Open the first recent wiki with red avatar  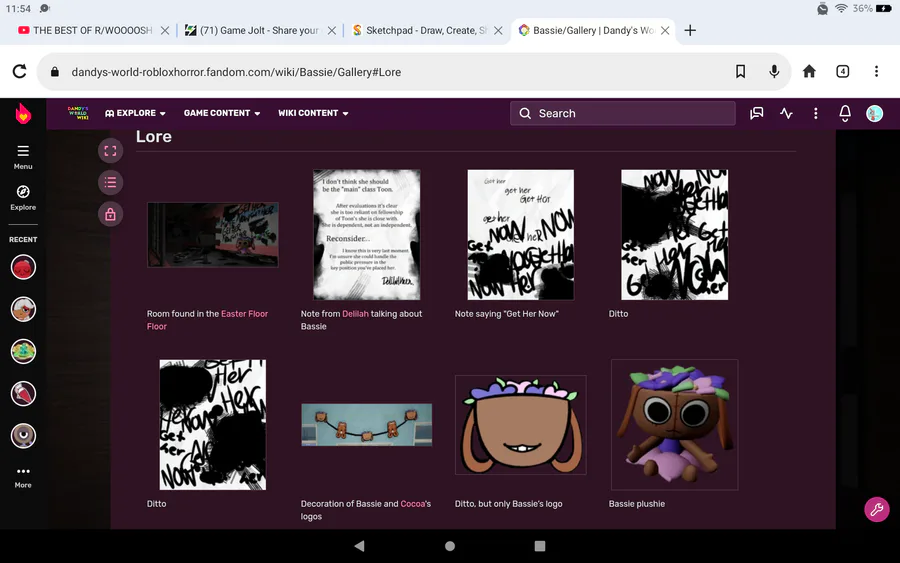[23, 267]
